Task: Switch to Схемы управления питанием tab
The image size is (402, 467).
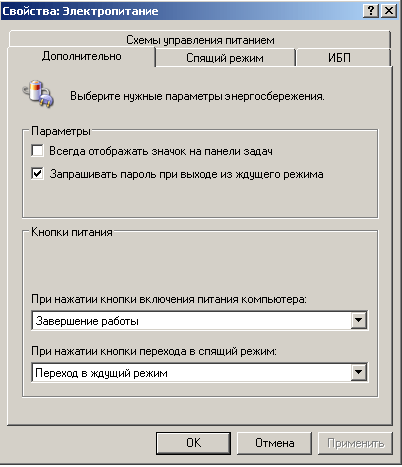Action: pyautogui.click(x=200, y=40)
